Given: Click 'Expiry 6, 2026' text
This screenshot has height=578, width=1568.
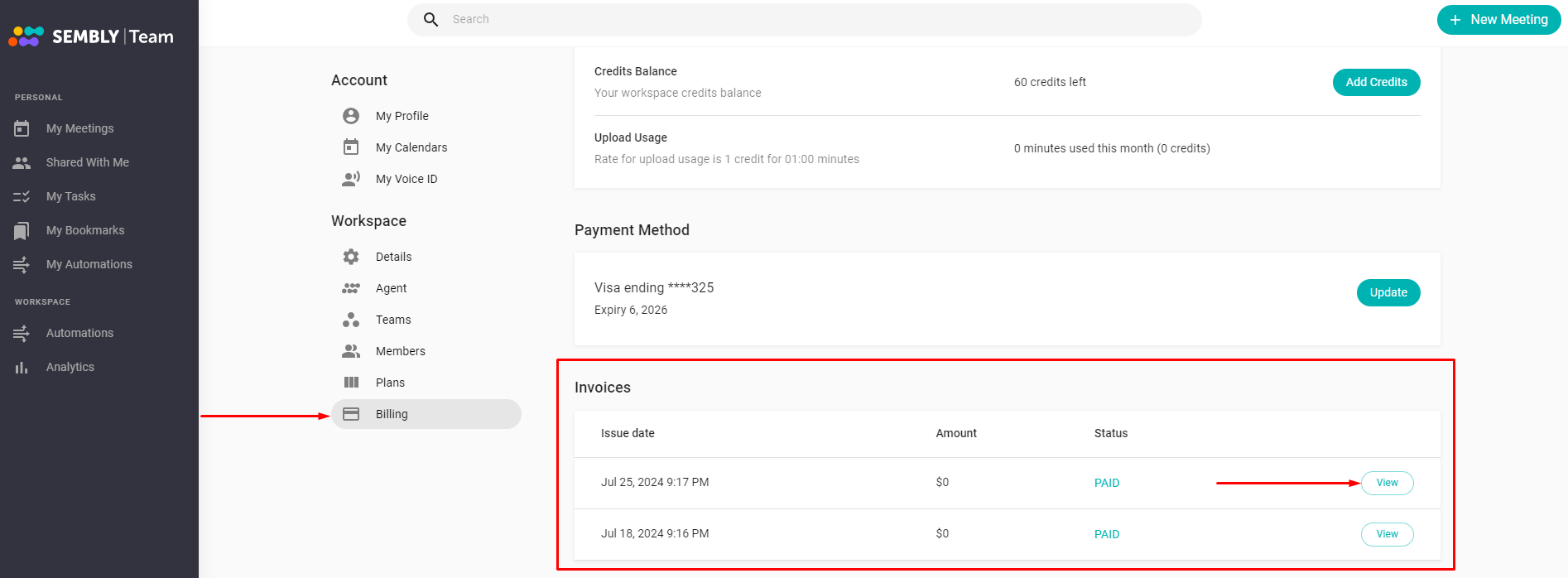Looking at the screenshot, I should click(631, 310).
